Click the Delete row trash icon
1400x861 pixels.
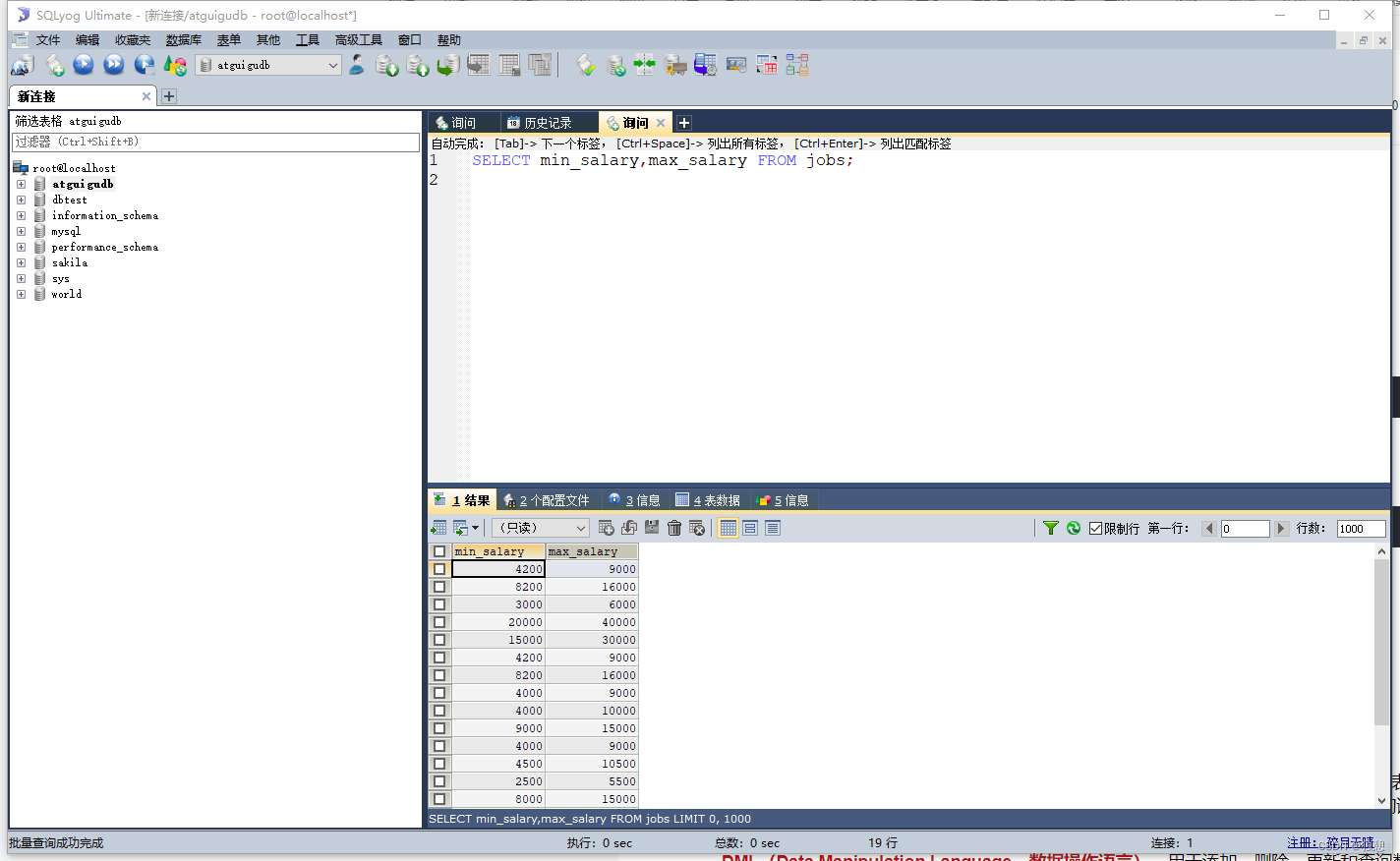click(674, 528)
